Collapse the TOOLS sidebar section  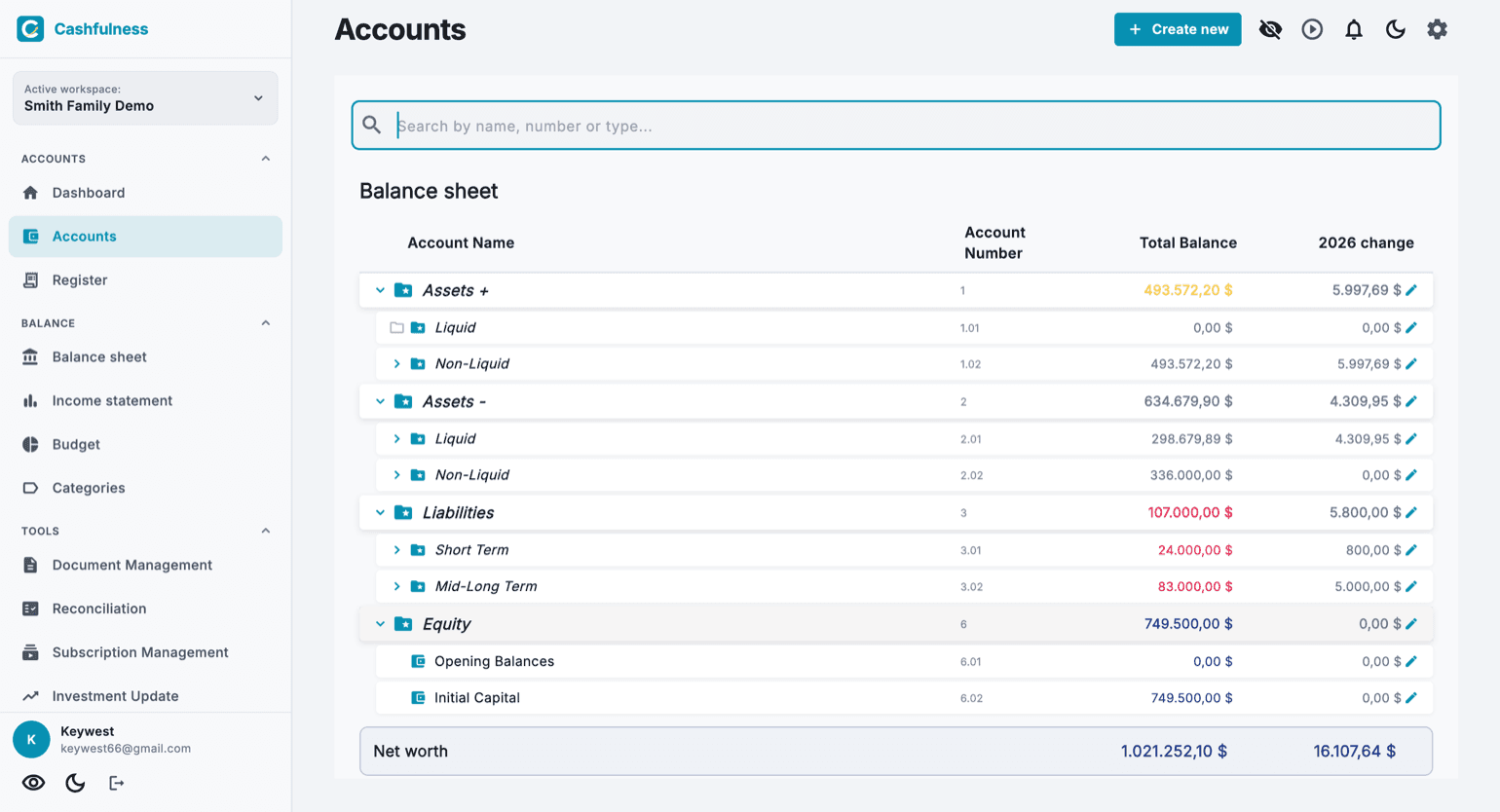(266, 531)
